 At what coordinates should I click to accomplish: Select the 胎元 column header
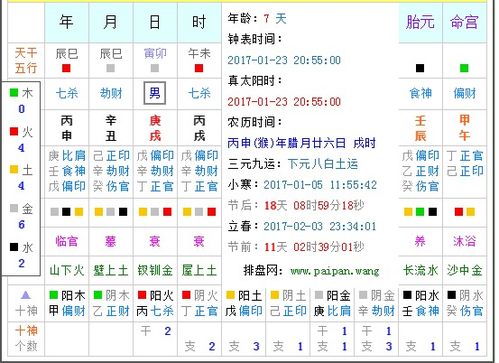click(420, 22)
